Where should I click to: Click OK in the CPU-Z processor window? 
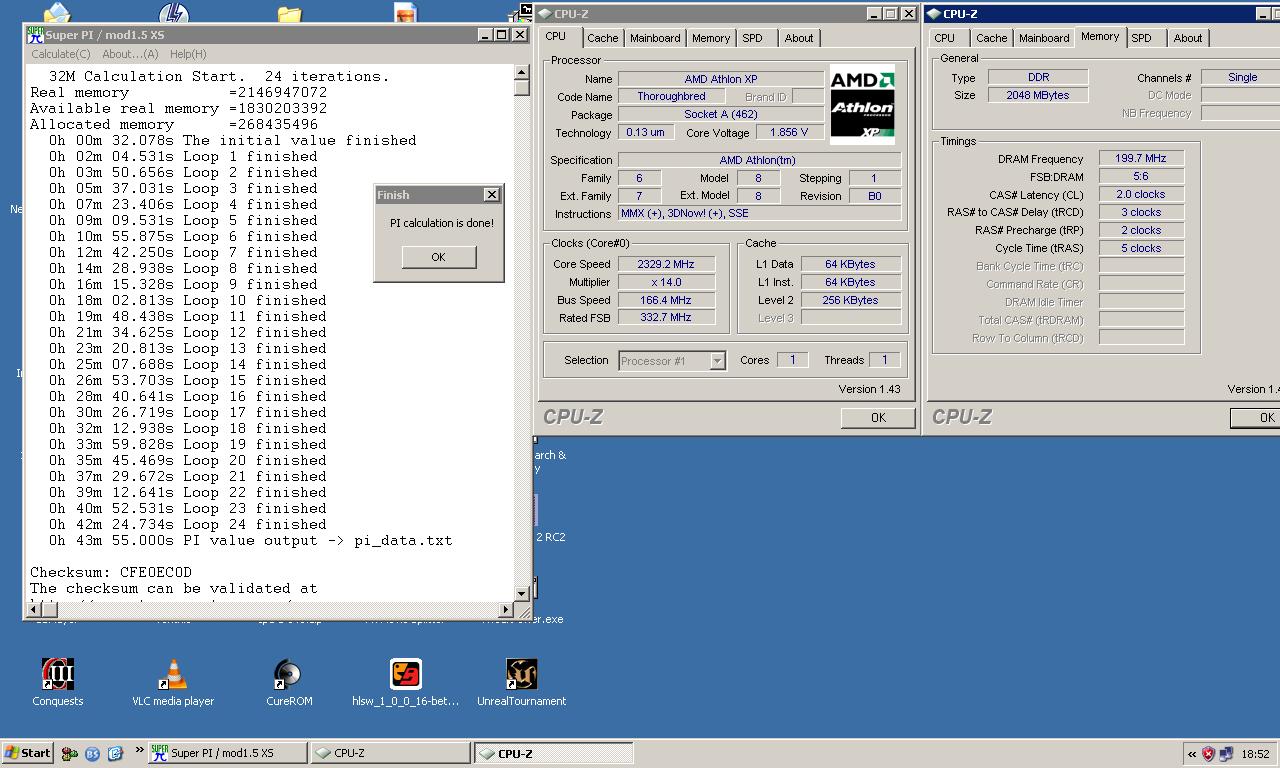coord(878,418)
